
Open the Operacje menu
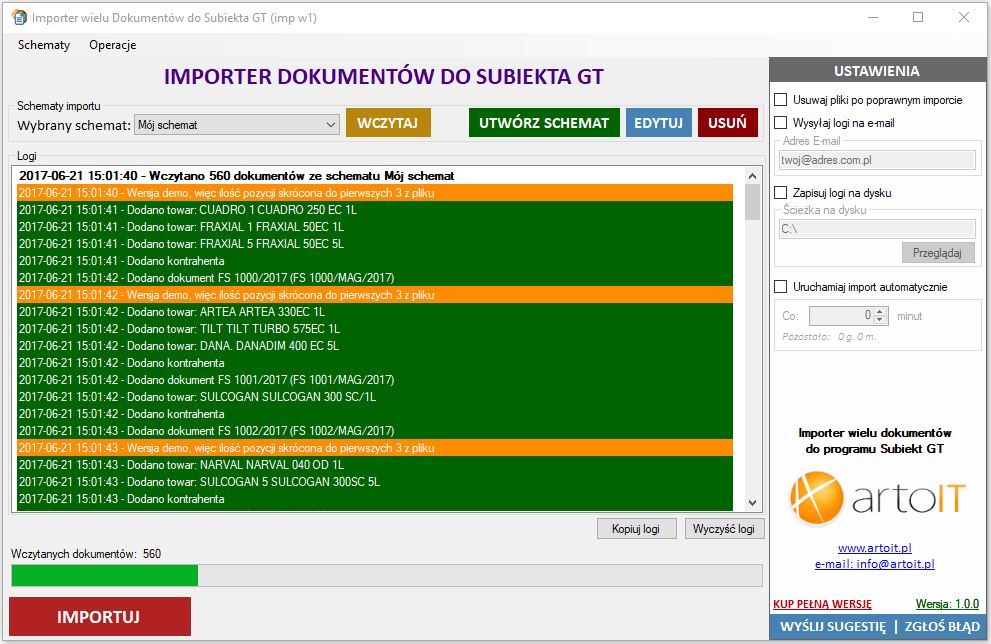point(112,45)
